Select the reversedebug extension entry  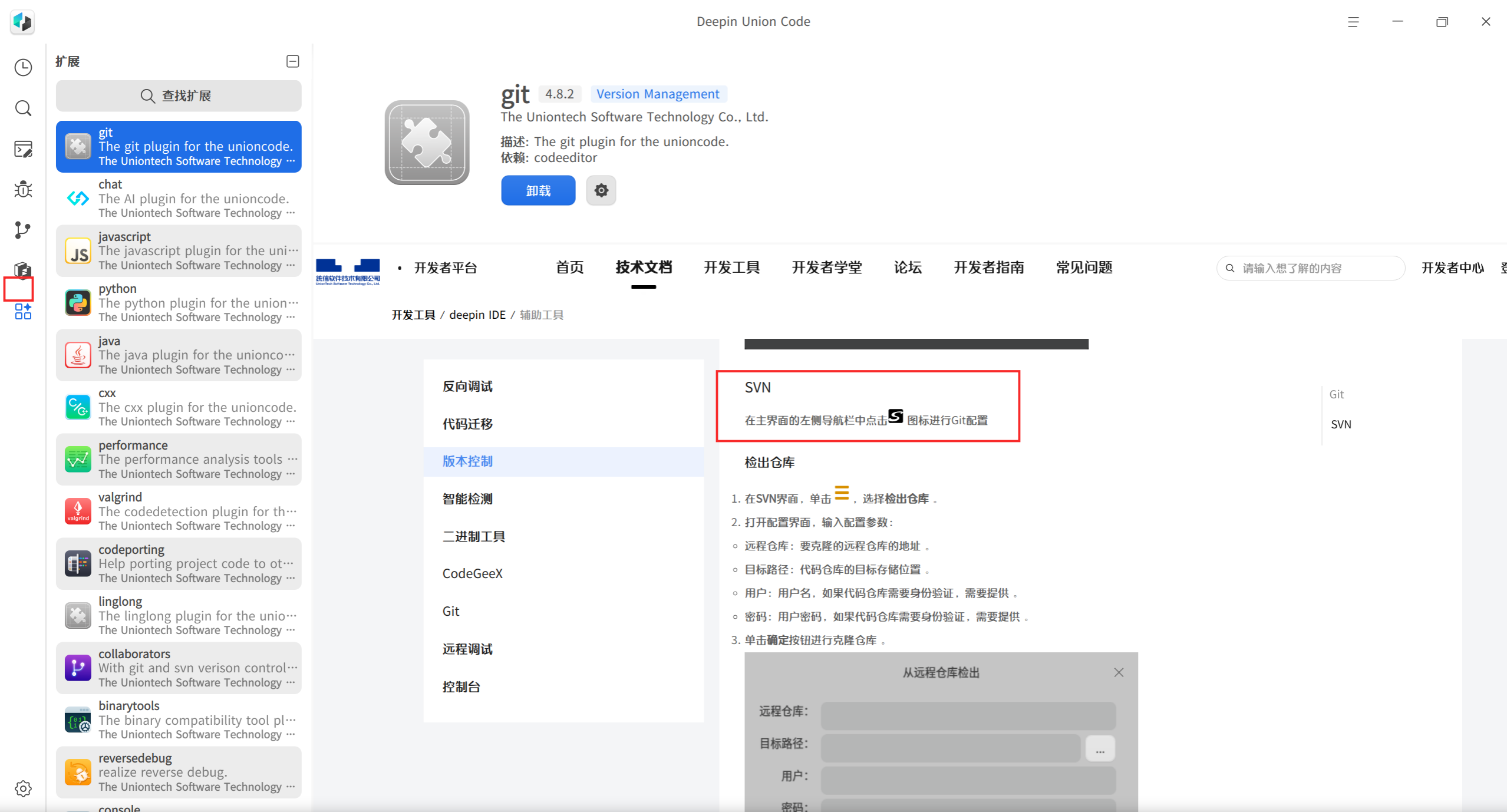[x=179, y=773]
